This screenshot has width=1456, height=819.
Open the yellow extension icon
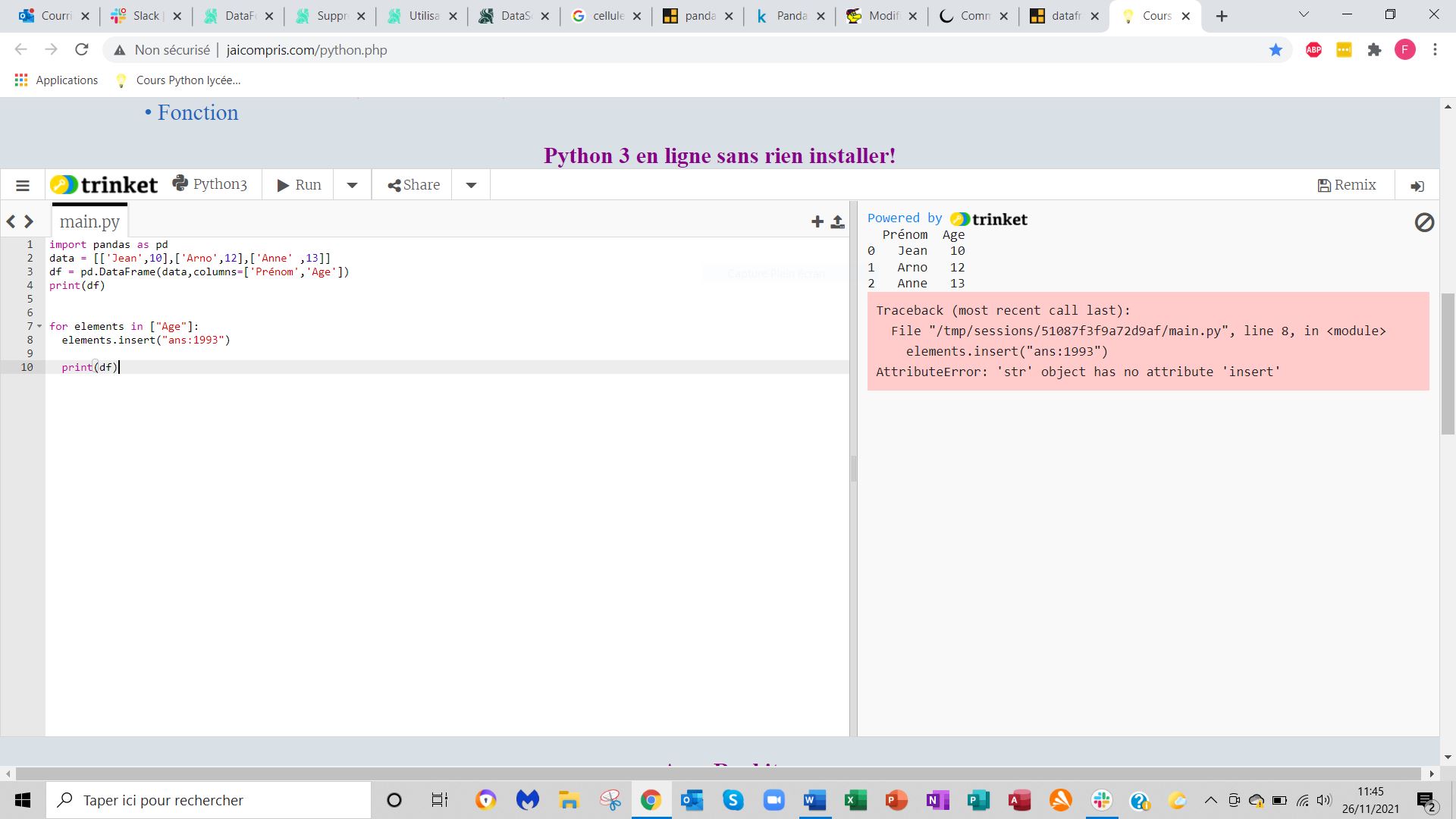click(1344, 50)
